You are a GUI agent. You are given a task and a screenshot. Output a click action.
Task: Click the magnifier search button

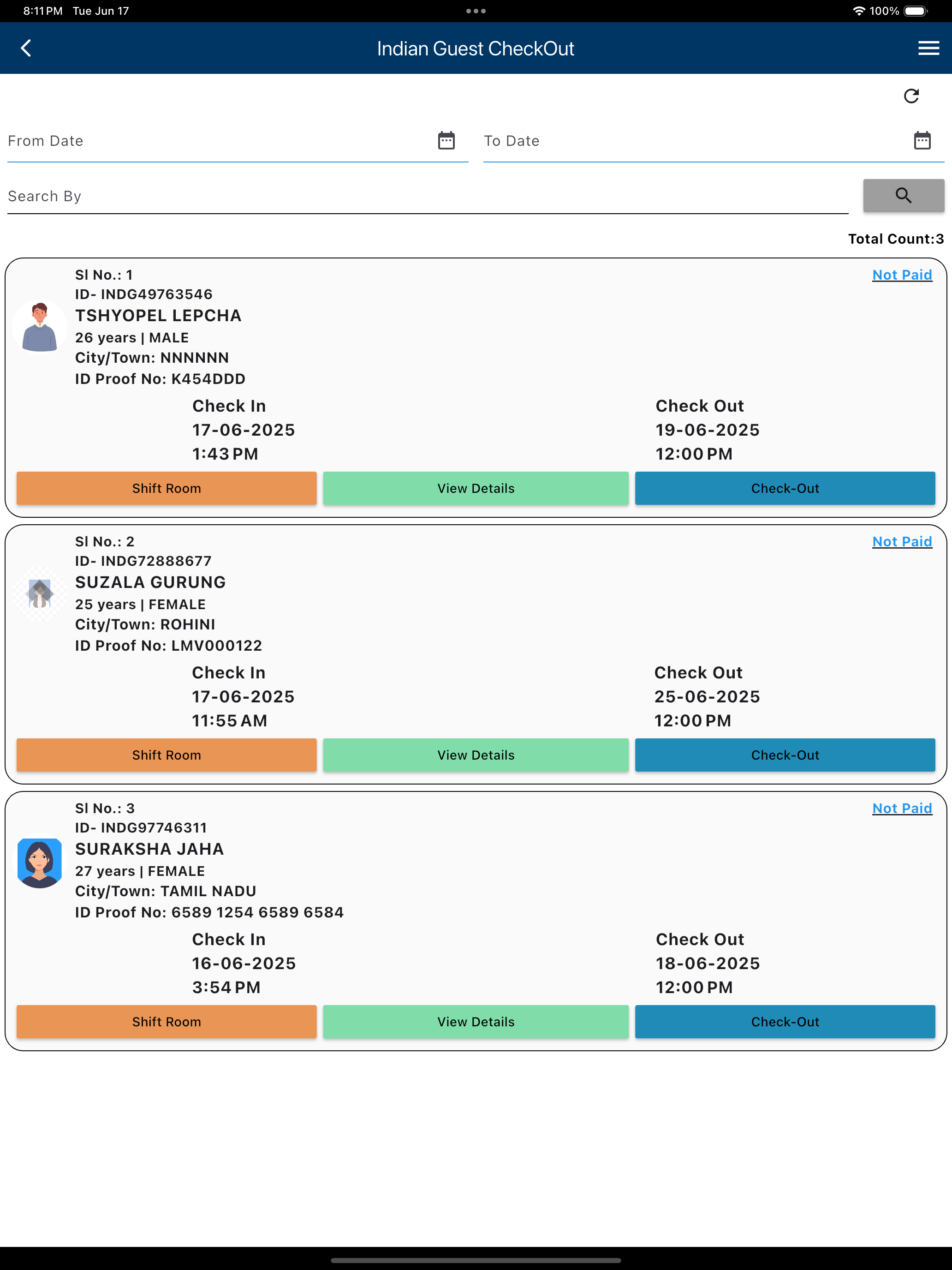click(903, 196)
